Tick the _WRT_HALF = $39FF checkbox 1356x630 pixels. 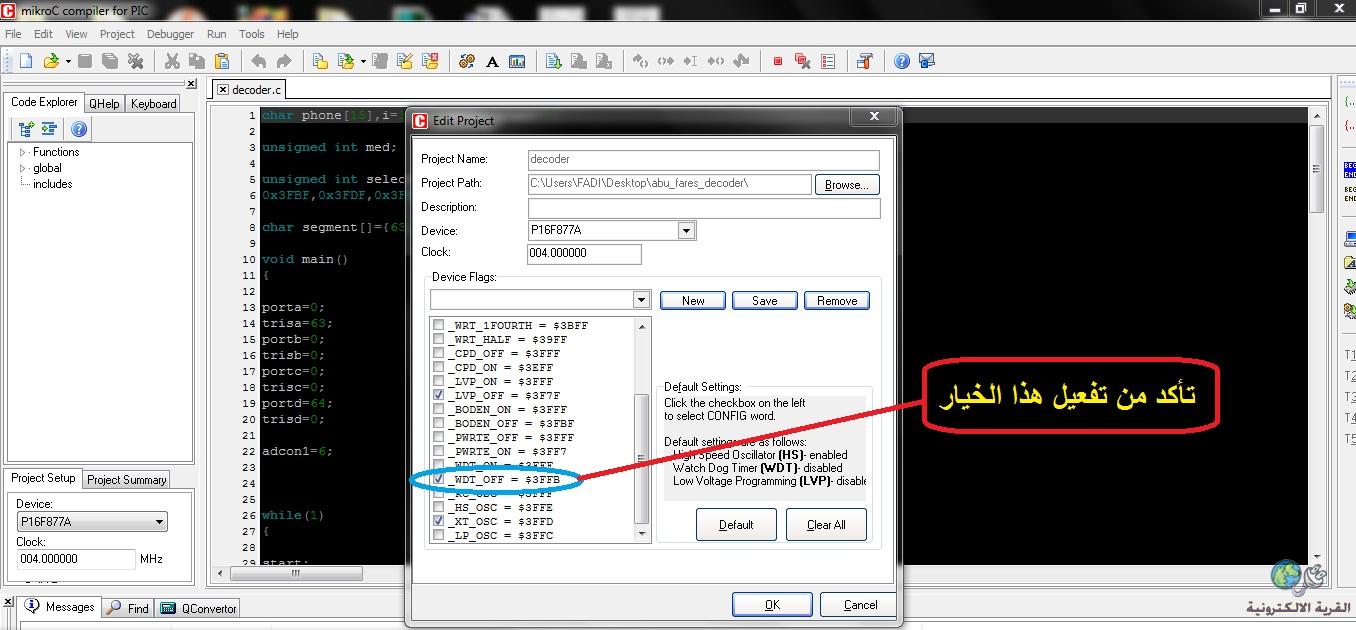click(x=439, y=340)
